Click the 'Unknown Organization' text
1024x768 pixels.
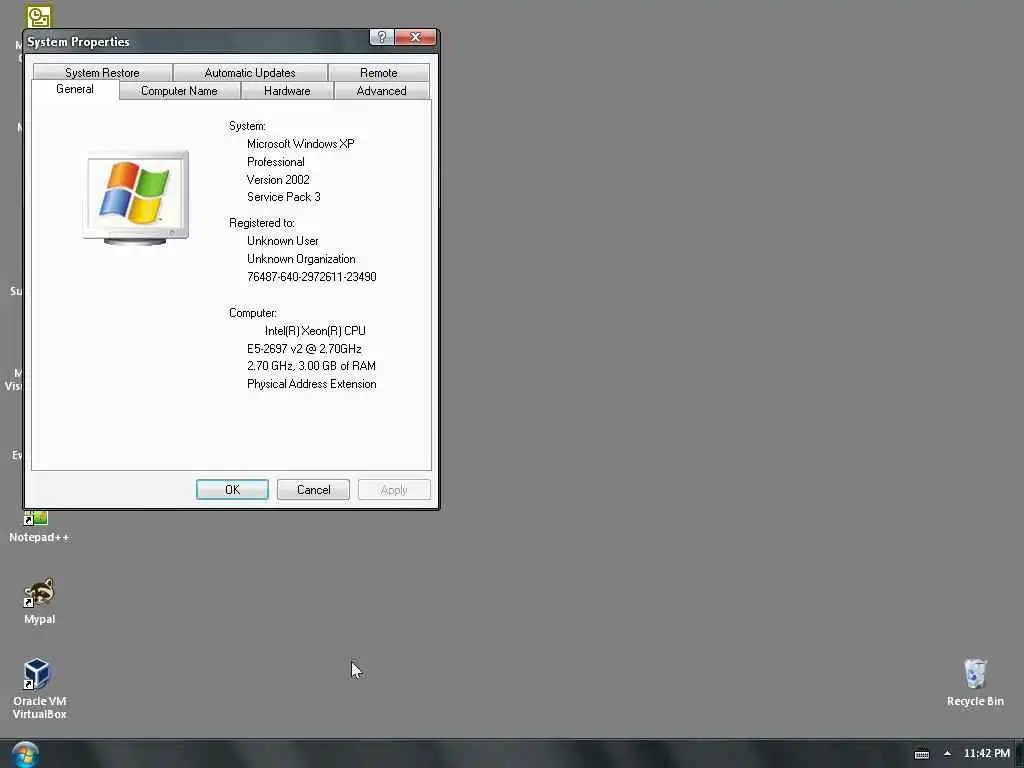pyautogui.click(x=301, y=259)
